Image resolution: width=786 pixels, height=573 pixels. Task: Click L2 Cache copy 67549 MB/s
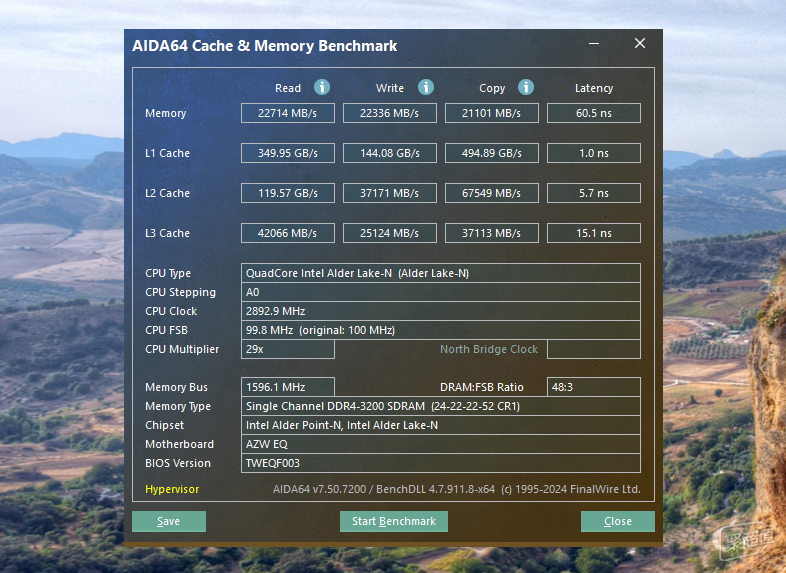tap(492, 194)
